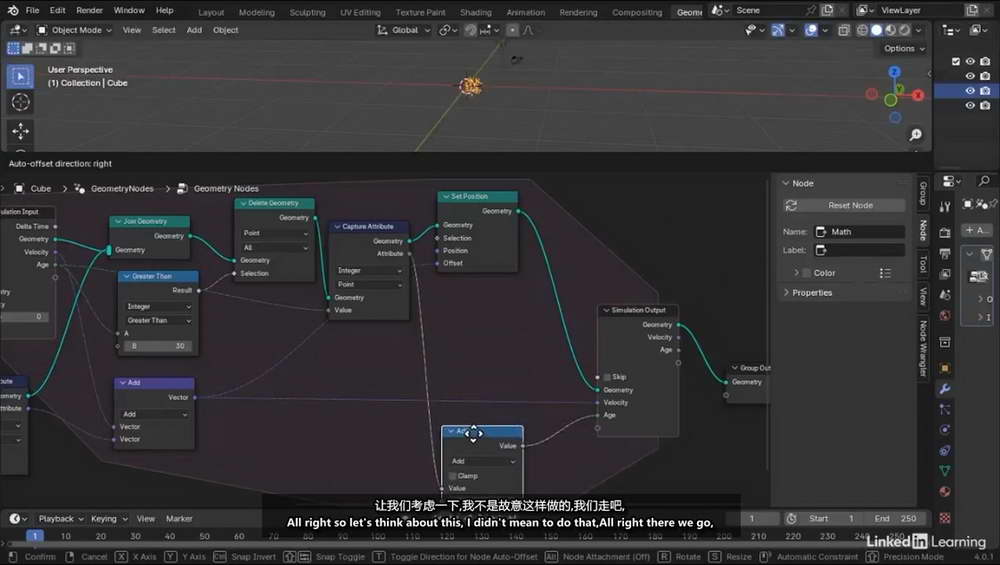Open Output properties tab icon

[945, 254]
